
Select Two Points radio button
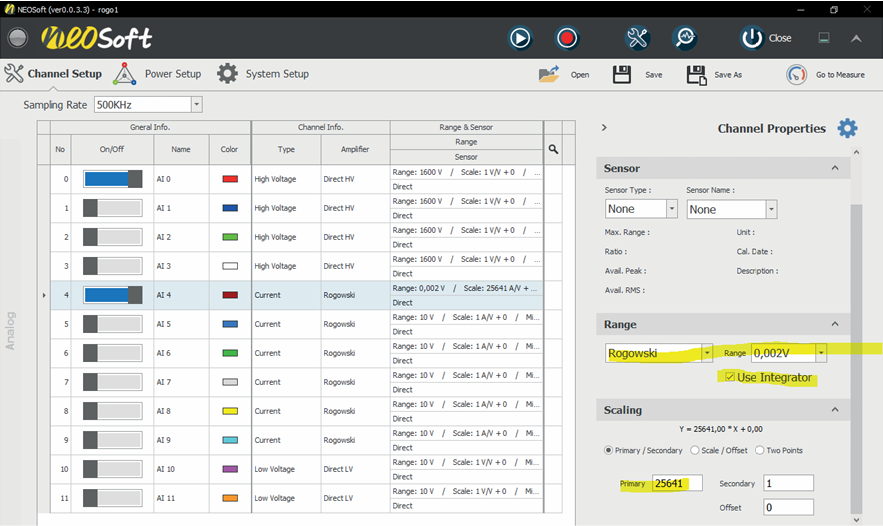coord(760,451)
